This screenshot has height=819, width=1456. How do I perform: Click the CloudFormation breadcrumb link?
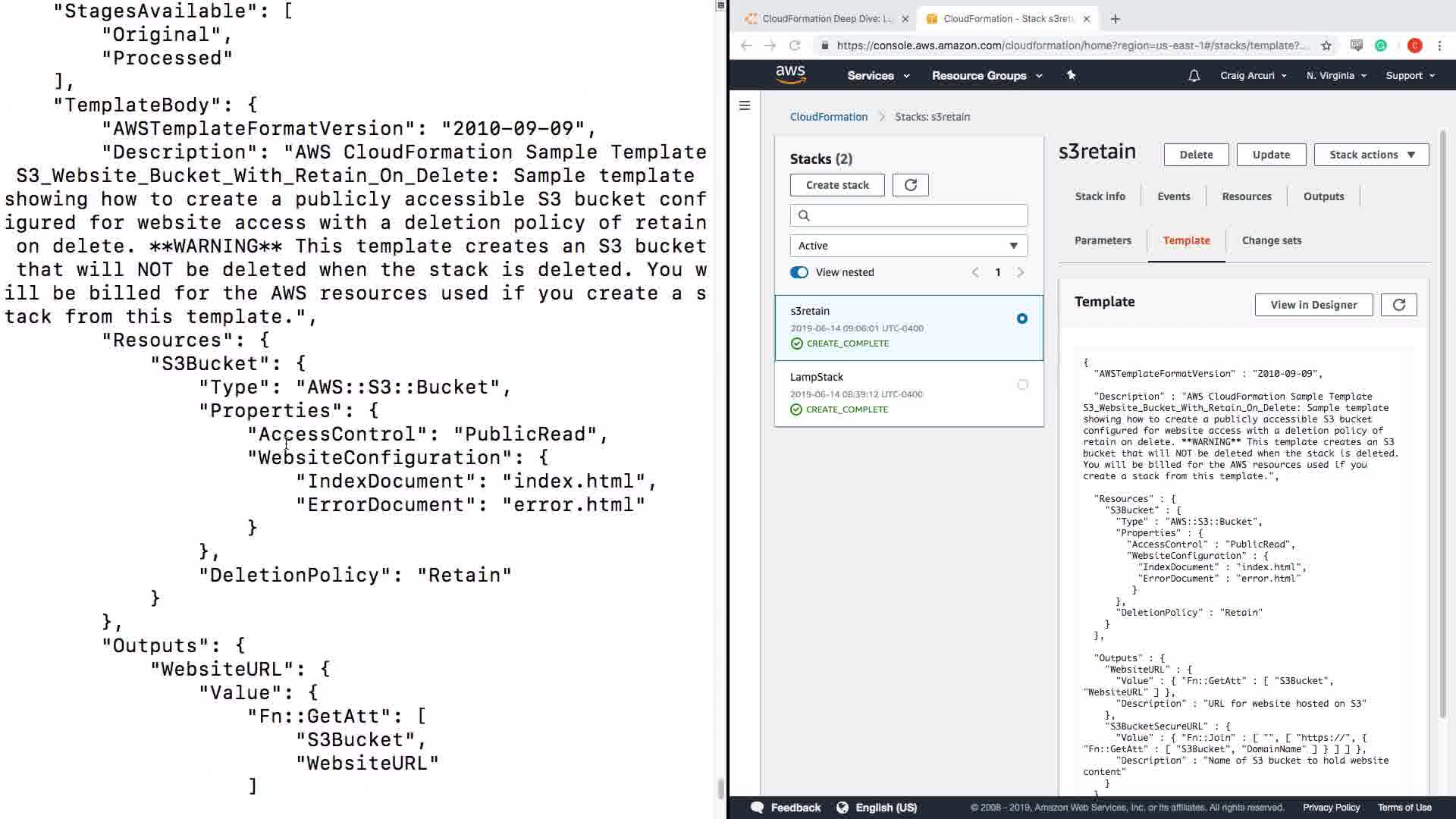tap(828, 117)
